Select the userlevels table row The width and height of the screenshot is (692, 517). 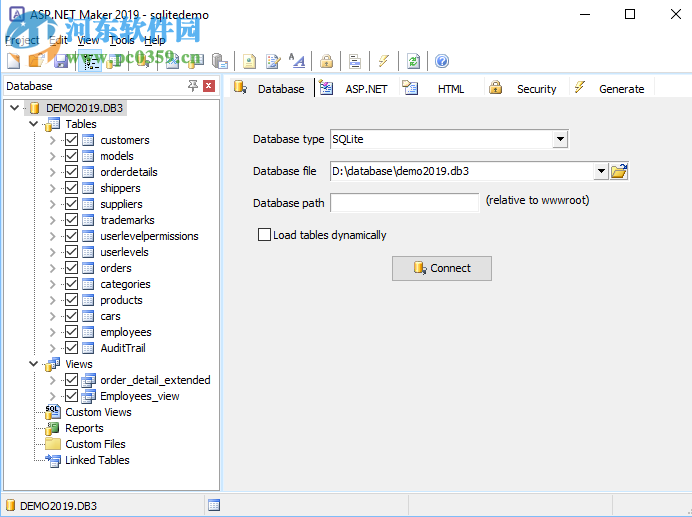coord(124,252)
